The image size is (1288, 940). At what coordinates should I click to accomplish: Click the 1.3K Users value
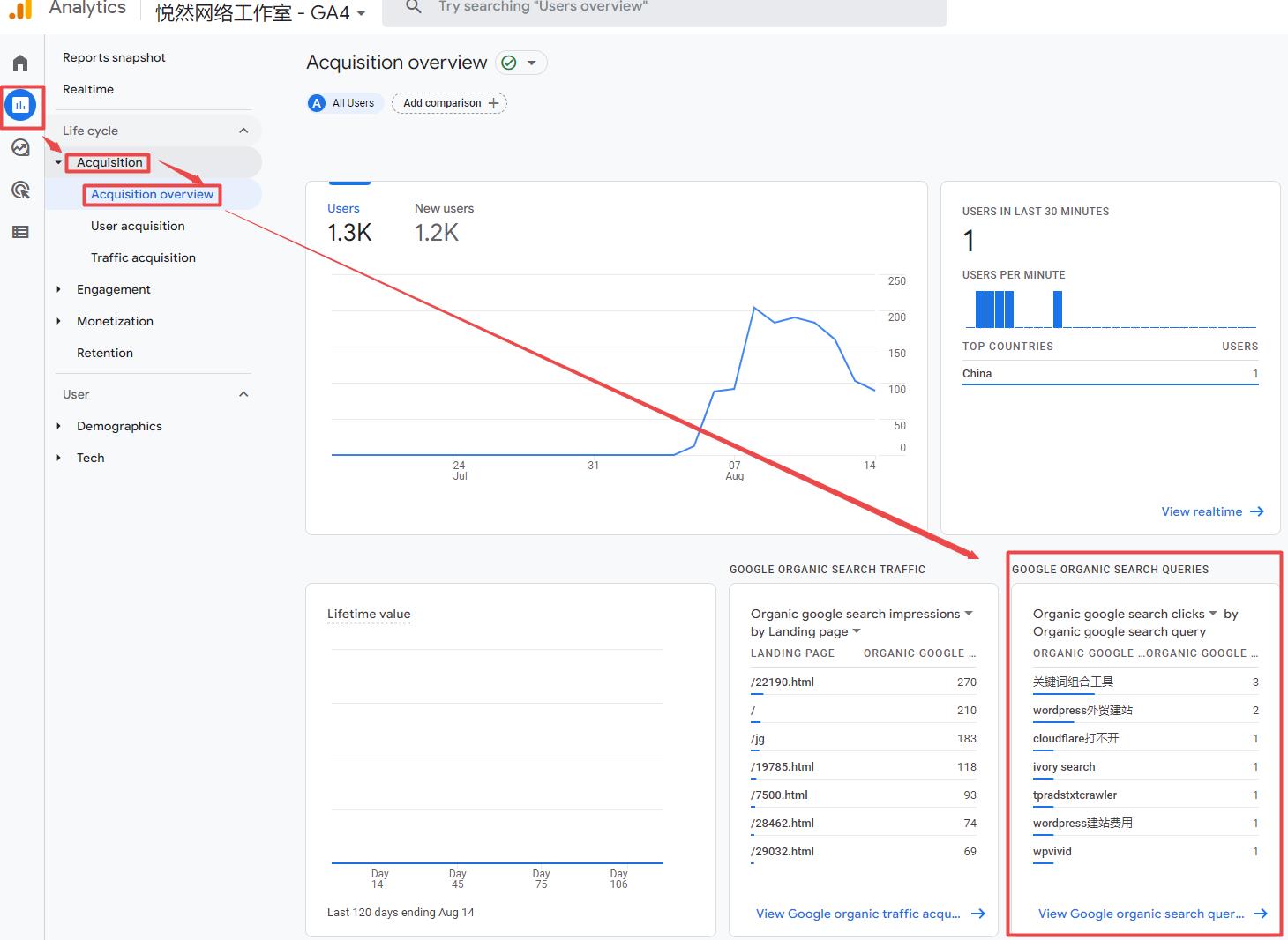click(x=349, y=233)
